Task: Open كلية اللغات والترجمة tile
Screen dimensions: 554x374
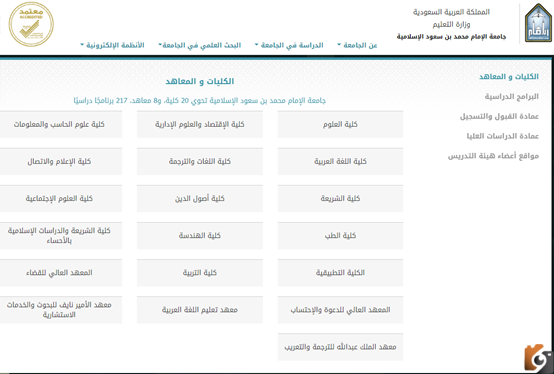Action: (200, 161)
